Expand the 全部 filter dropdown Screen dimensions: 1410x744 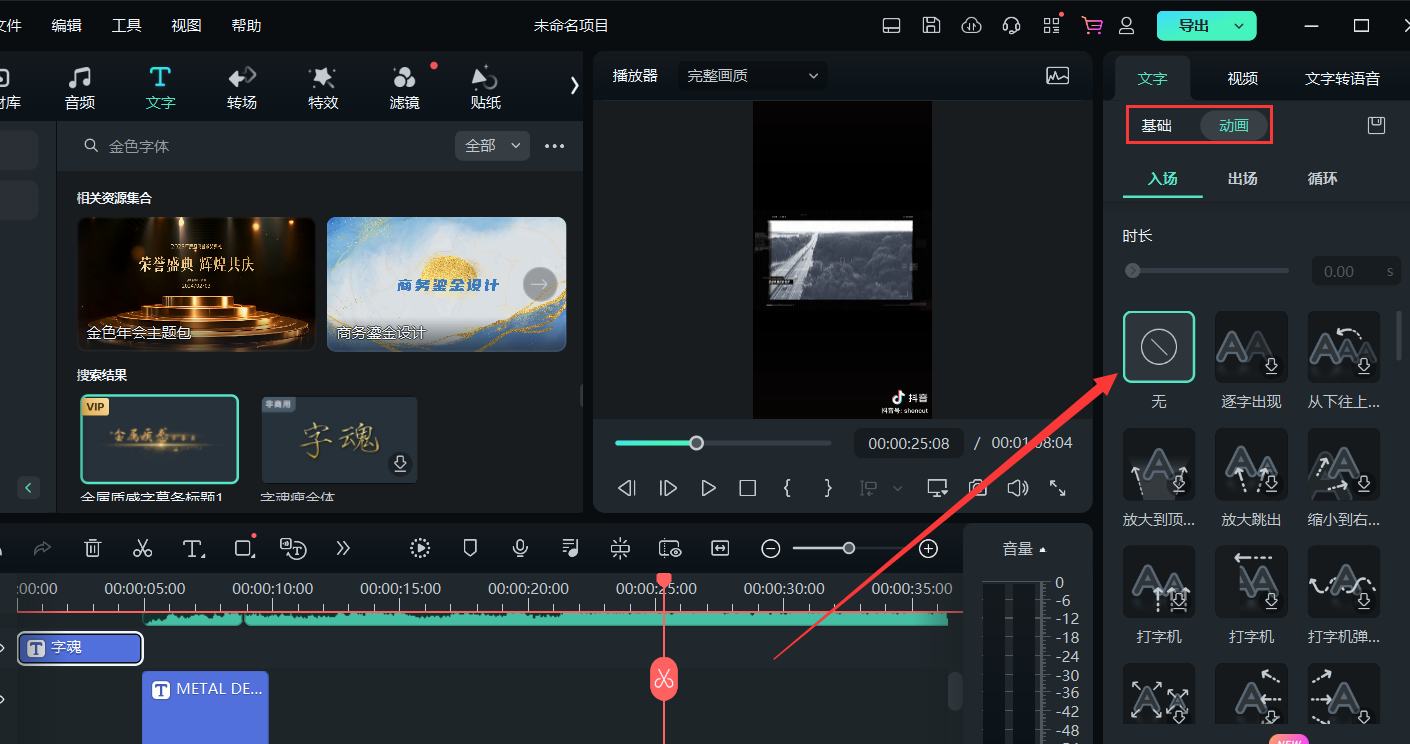tap(491, 146)
